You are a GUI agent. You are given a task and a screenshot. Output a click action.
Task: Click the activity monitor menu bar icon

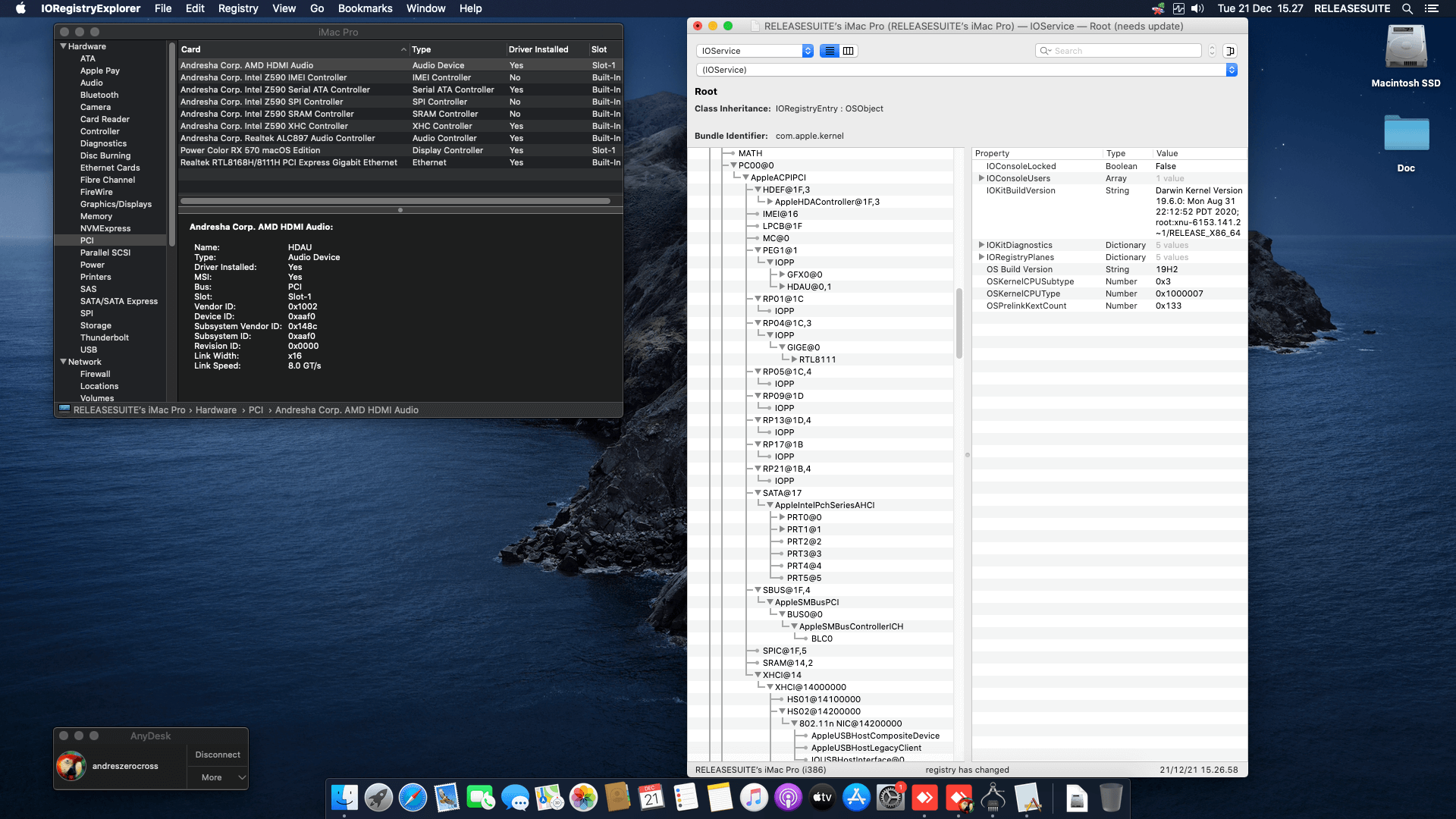point(1178,8)
